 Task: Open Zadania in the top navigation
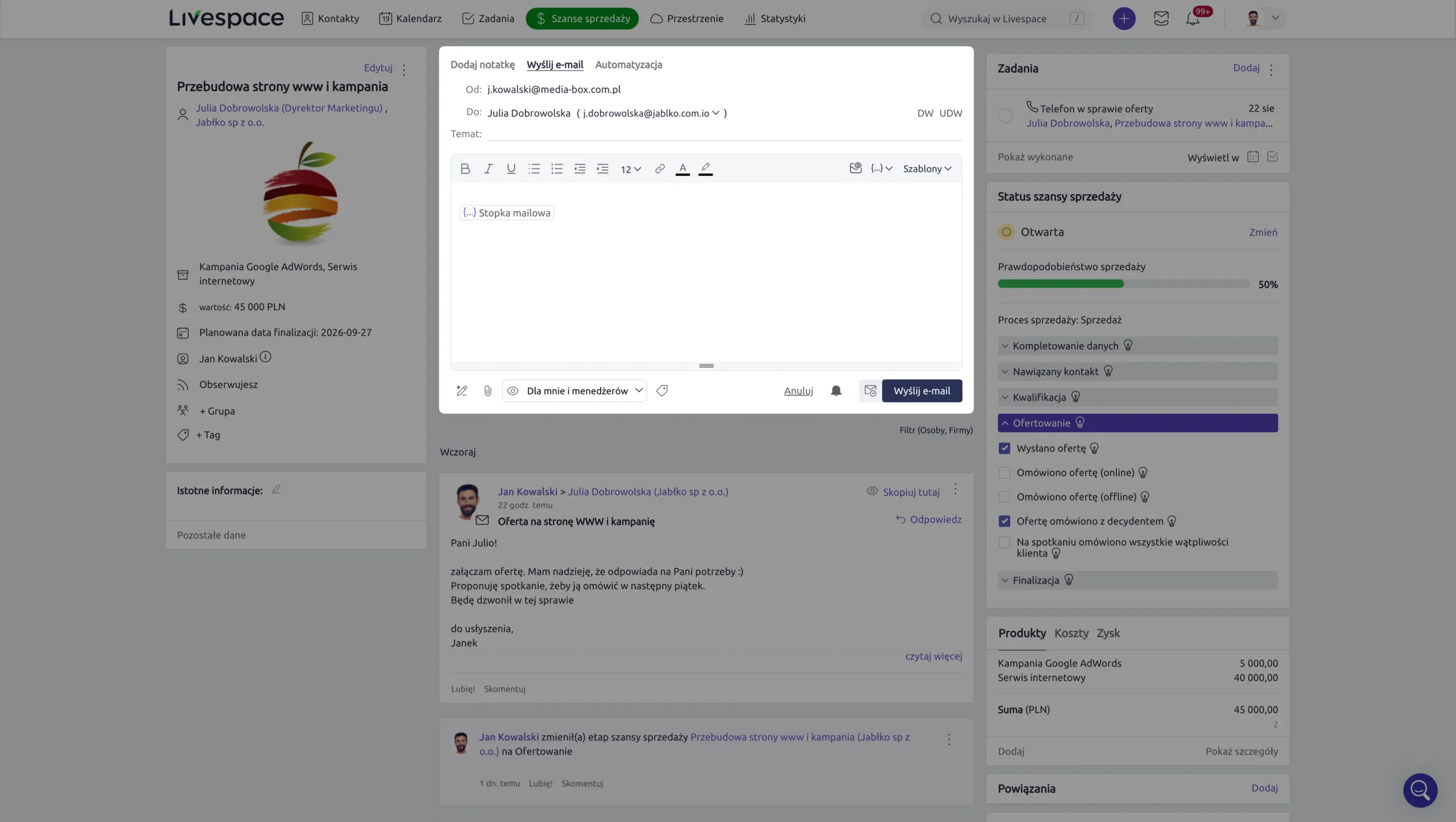[488, 19]
